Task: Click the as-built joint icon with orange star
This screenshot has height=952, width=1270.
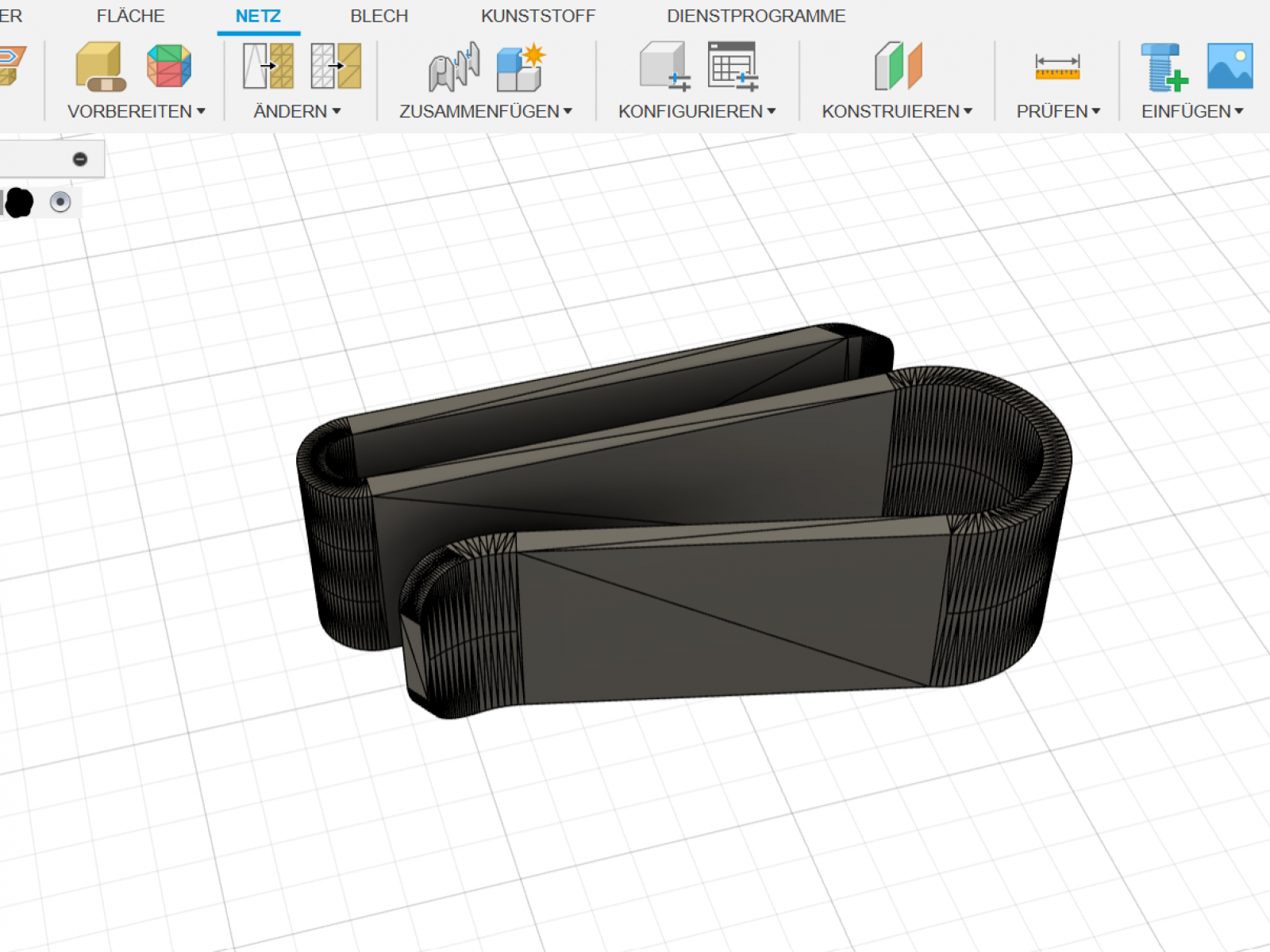Action: point(521,67)
